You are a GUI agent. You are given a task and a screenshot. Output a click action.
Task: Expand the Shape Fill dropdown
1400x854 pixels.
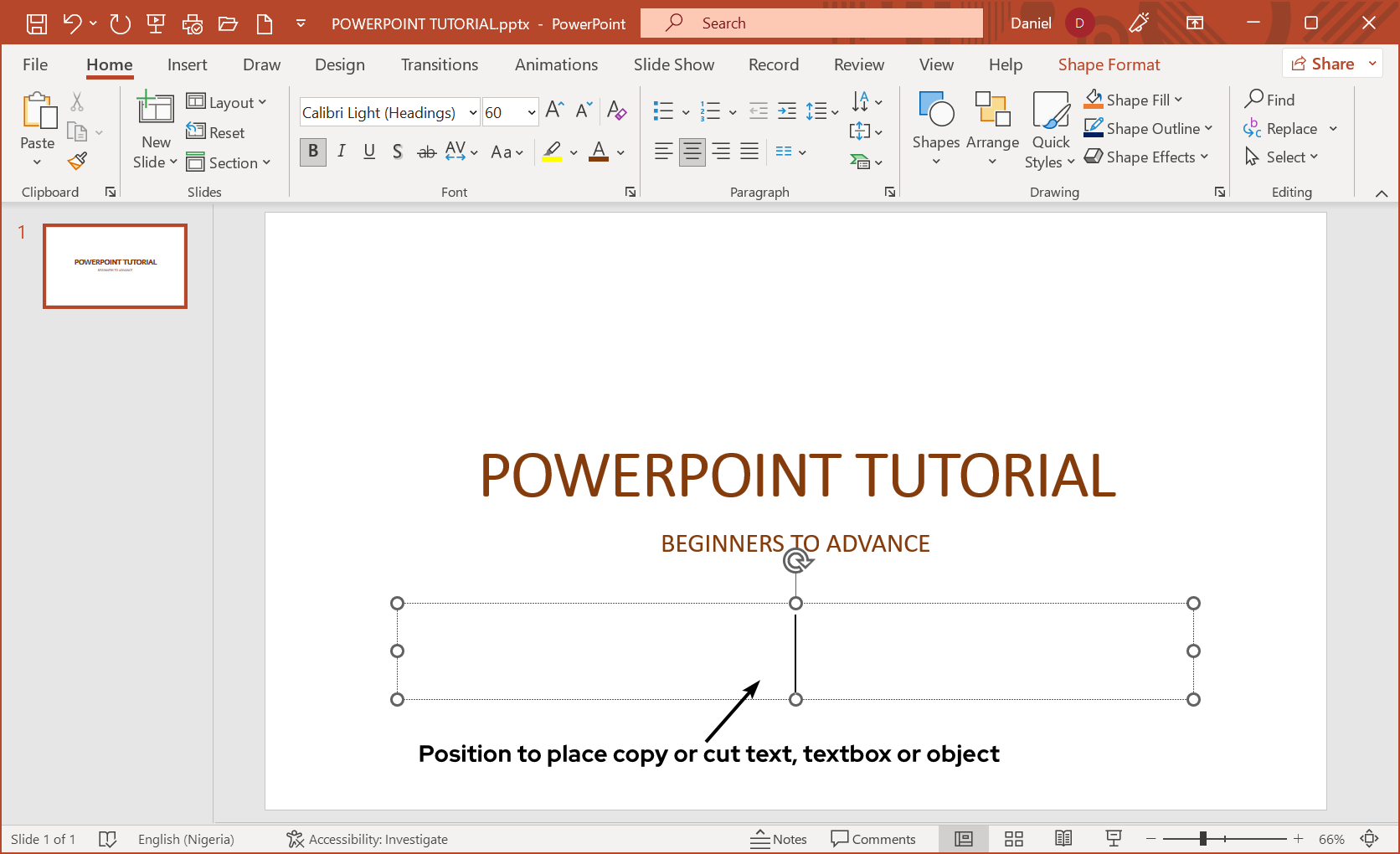coord(1179,100)
